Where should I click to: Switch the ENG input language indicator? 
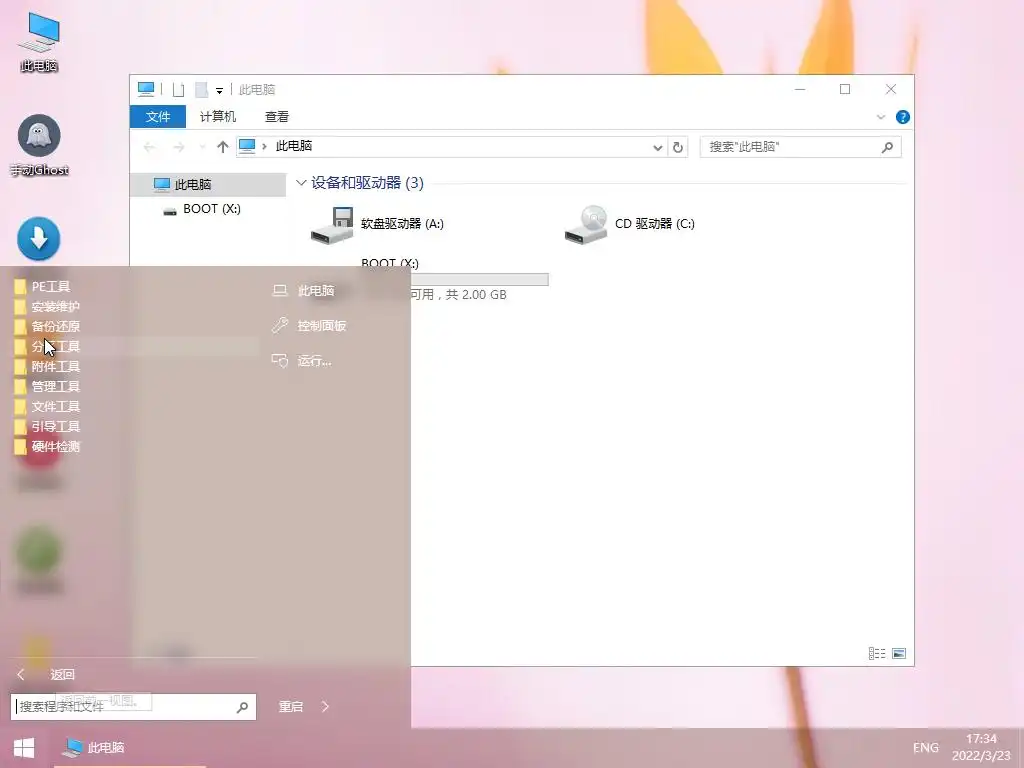tap(925, 748)
